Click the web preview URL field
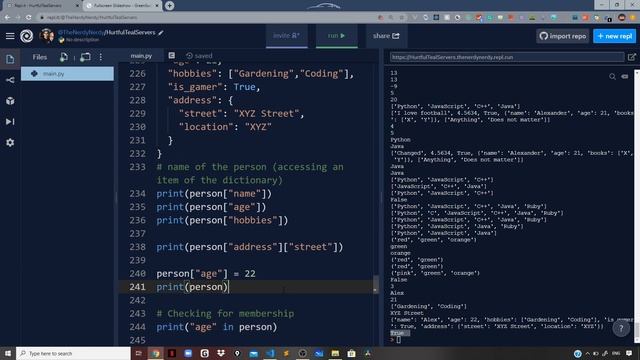The image size is (640, 360). 507,57
